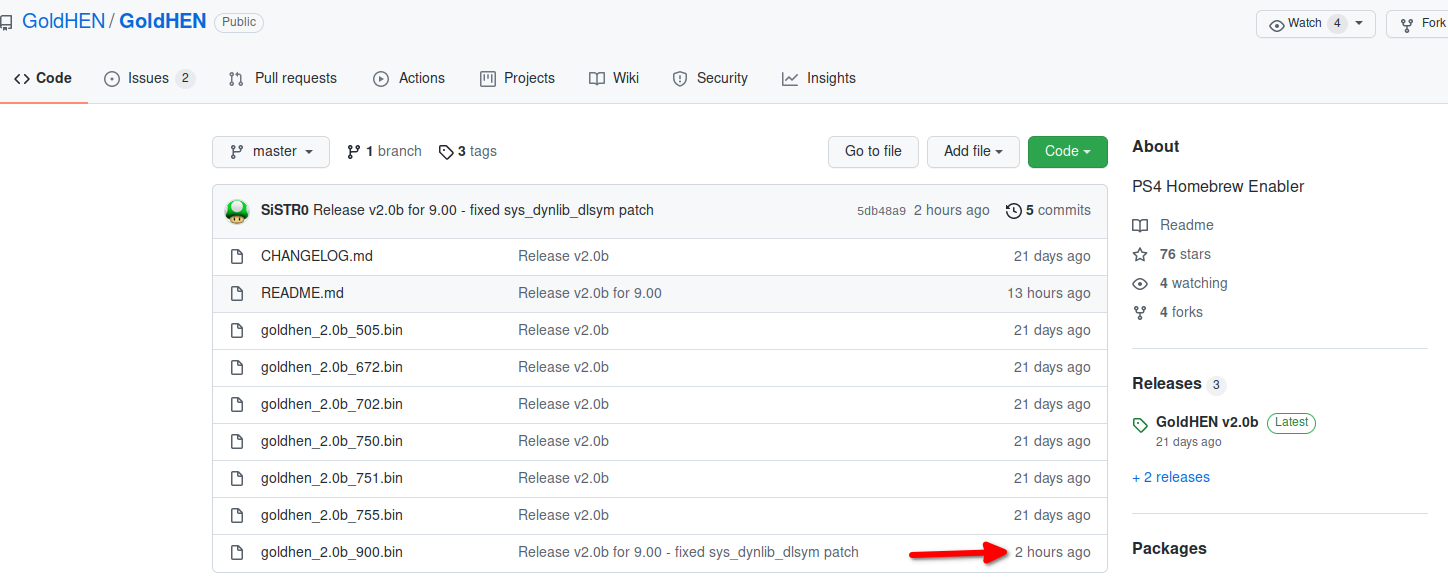Open the green Code dropdown

click(x=1067, y=152)
